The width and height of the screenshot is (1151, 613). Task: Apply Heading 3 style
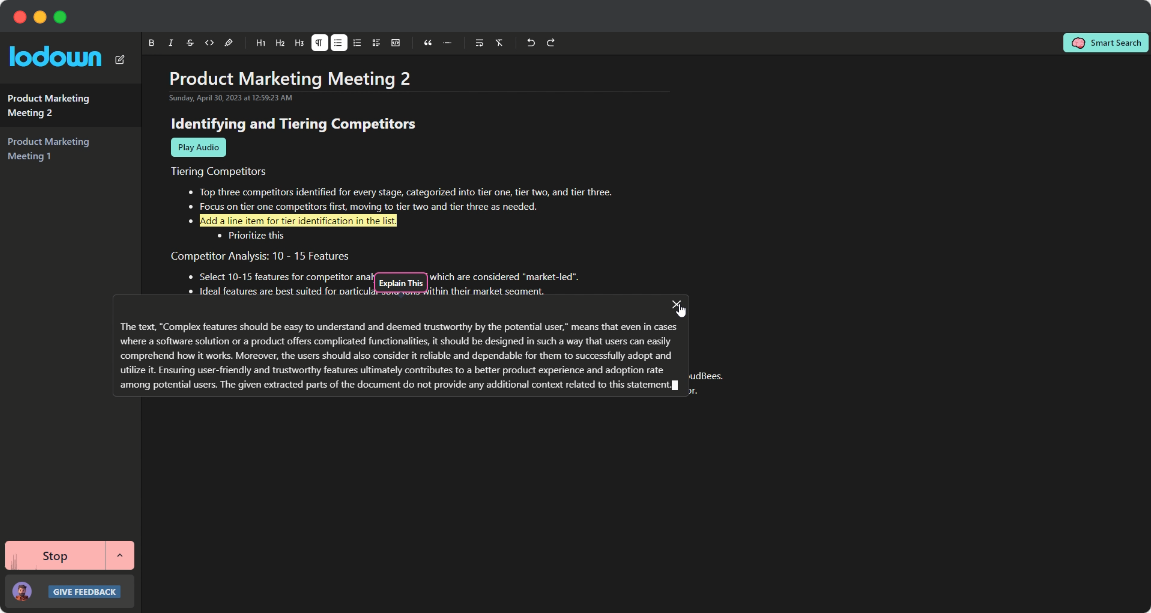pyautogui.click(x=299, y=43)
